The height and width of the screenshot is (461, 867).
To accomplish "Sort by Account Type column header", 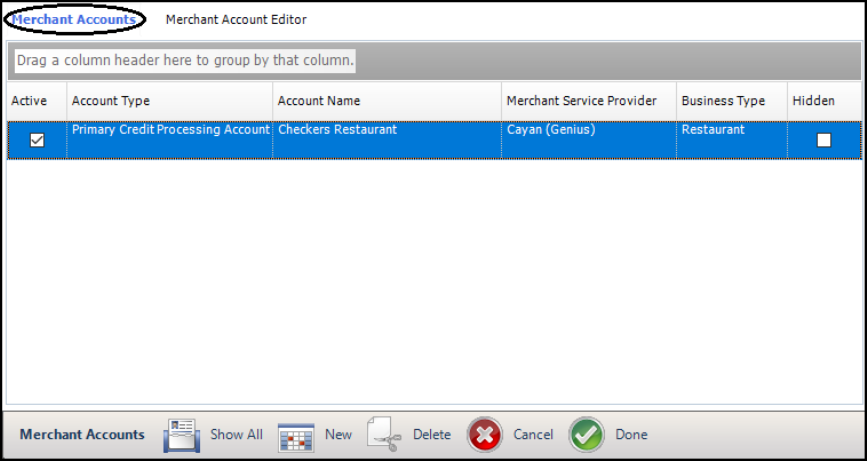I will point(170,101).
